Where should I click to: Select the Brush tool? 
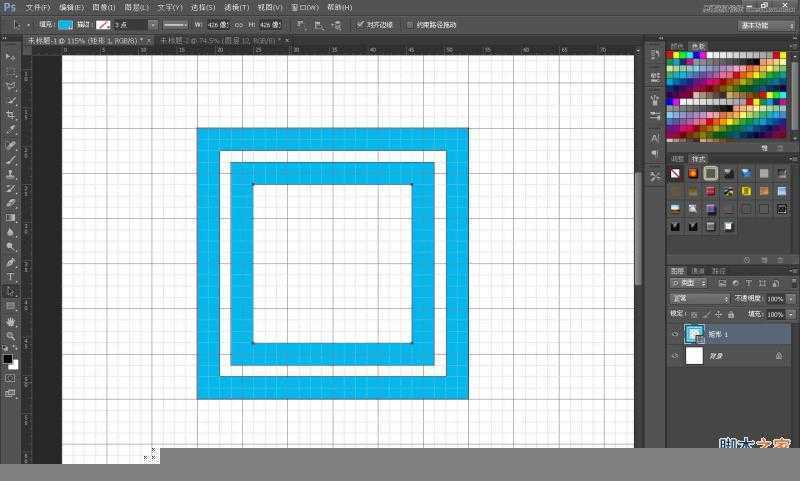coord(10,159)
